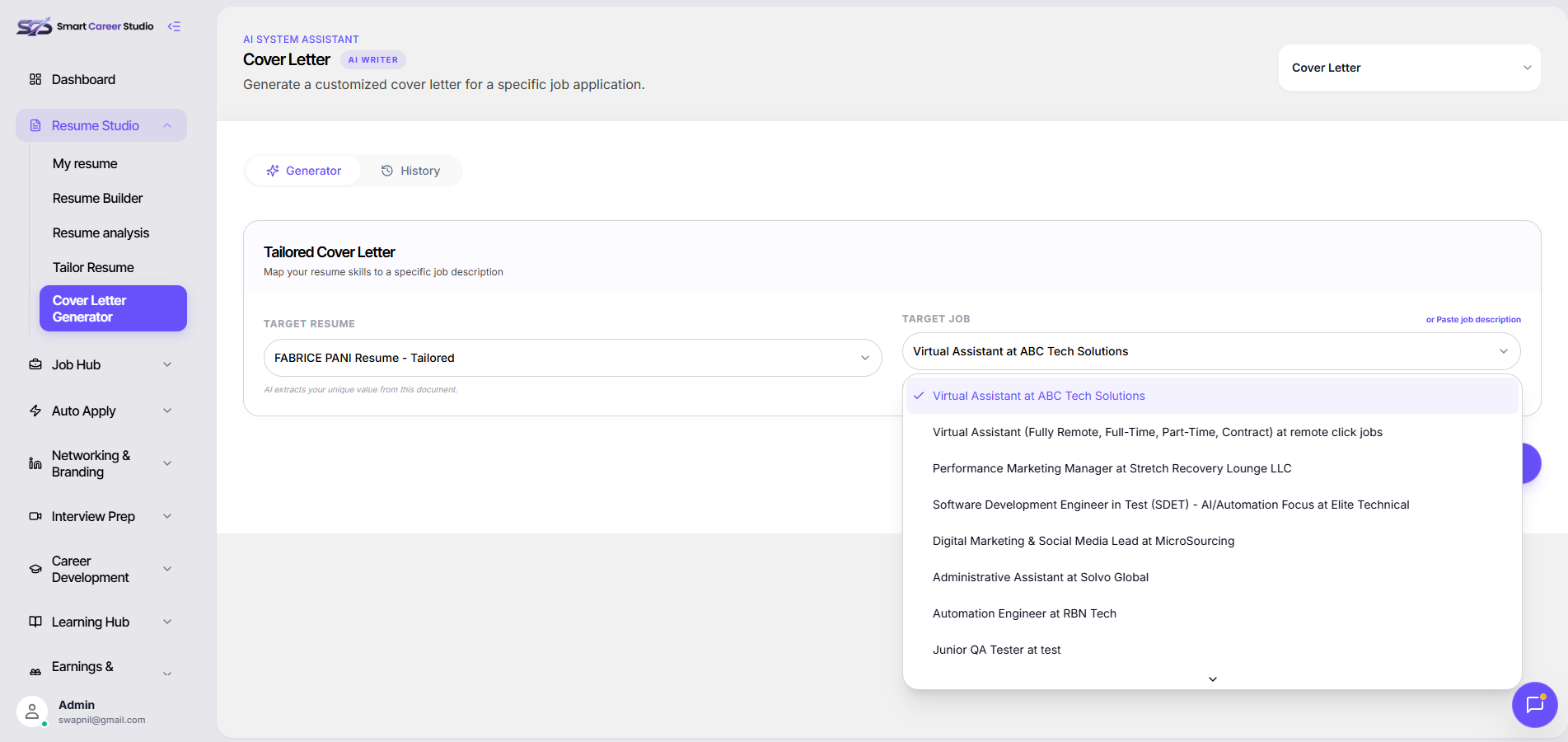Click the Admin account name
This screenshot has height=742, width=1568.
(x=77, y=705)
